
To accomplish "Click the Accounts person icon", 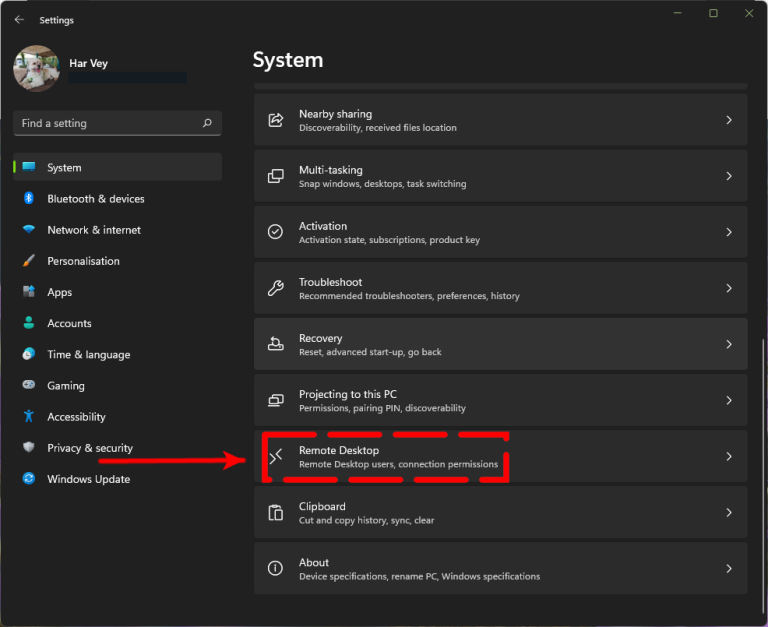I will click(29, 323).
